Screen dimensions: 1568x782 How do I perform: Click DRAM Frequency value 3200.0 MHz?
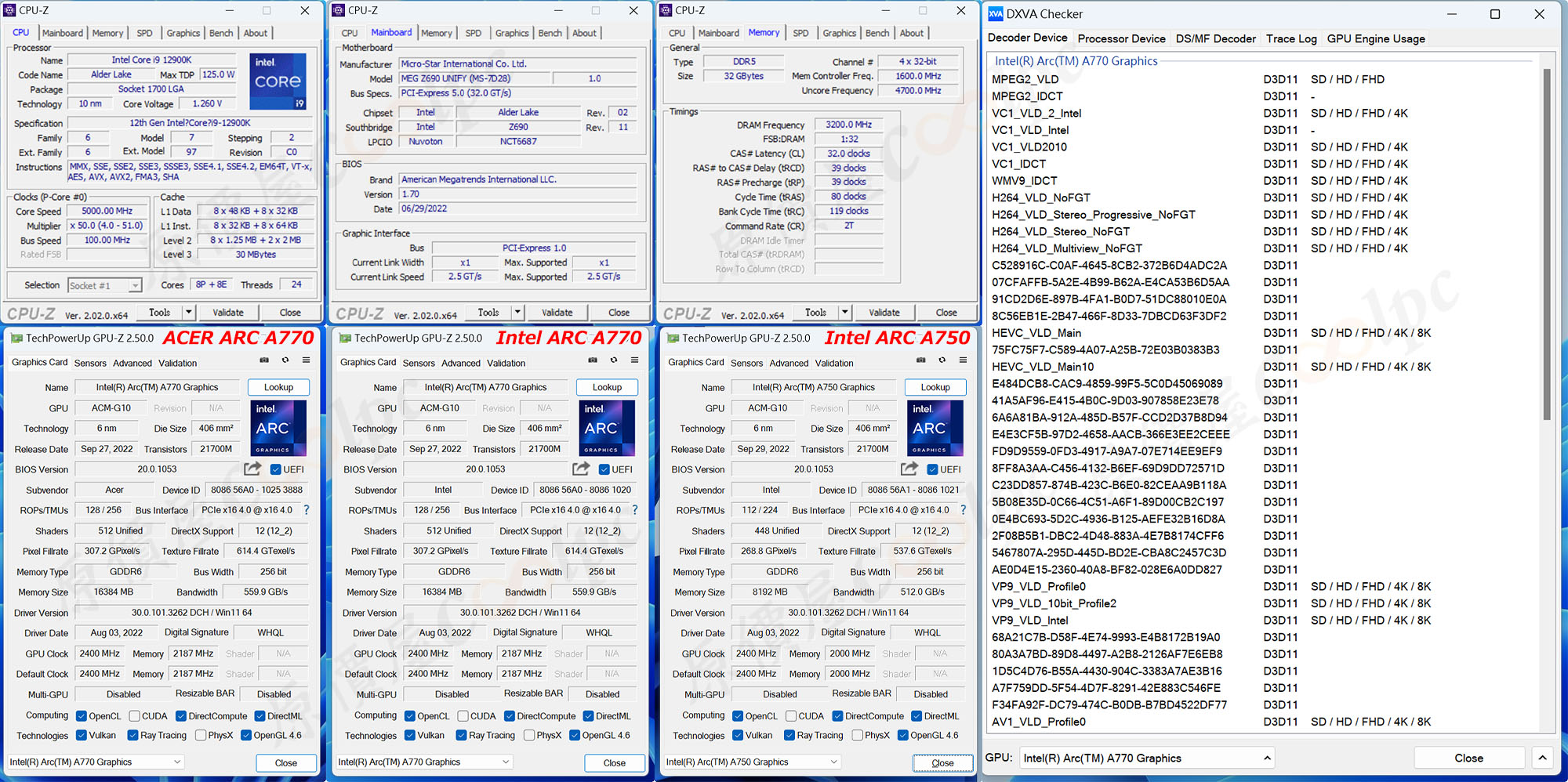[x=848, y=125]
